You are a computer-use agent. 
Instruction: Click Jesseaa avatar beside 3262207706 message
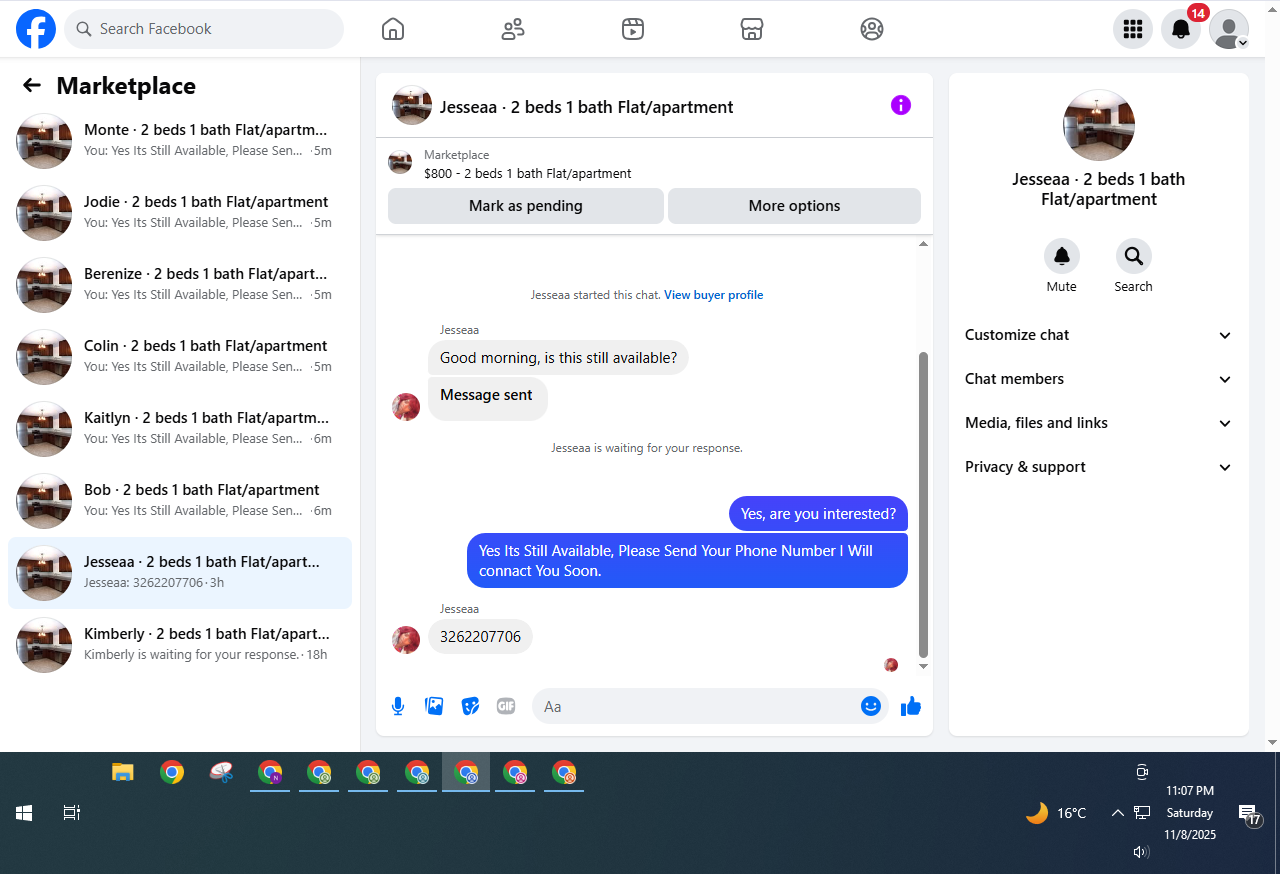[x=406, y=640]
